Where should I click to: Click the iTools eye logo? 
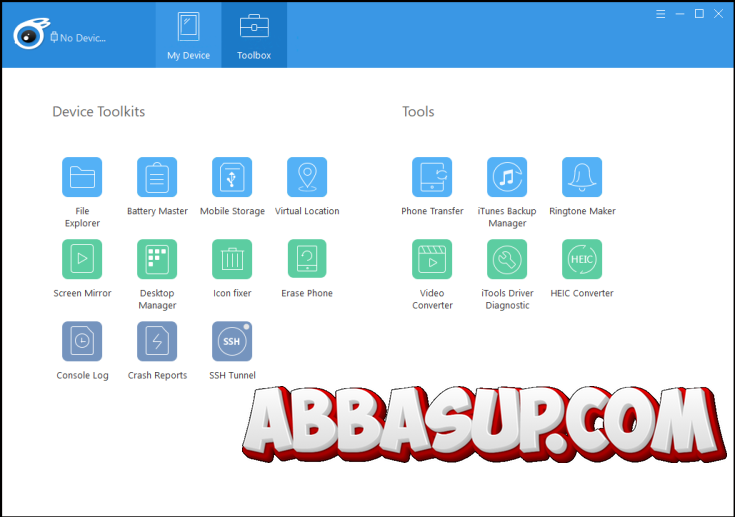[30, 34]
